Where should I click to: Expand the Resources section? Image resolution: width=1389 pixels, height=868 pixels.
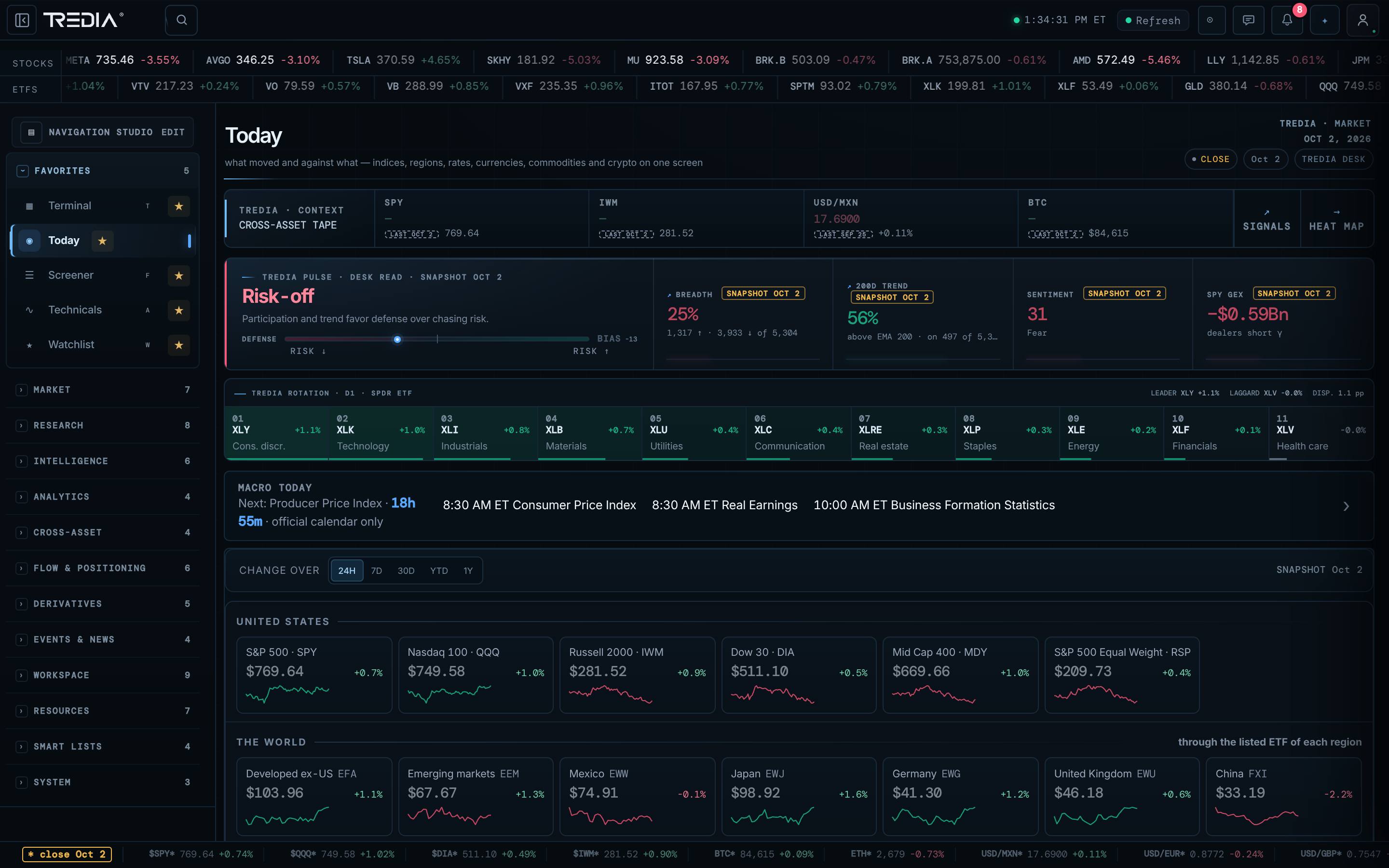coord(21,711)
